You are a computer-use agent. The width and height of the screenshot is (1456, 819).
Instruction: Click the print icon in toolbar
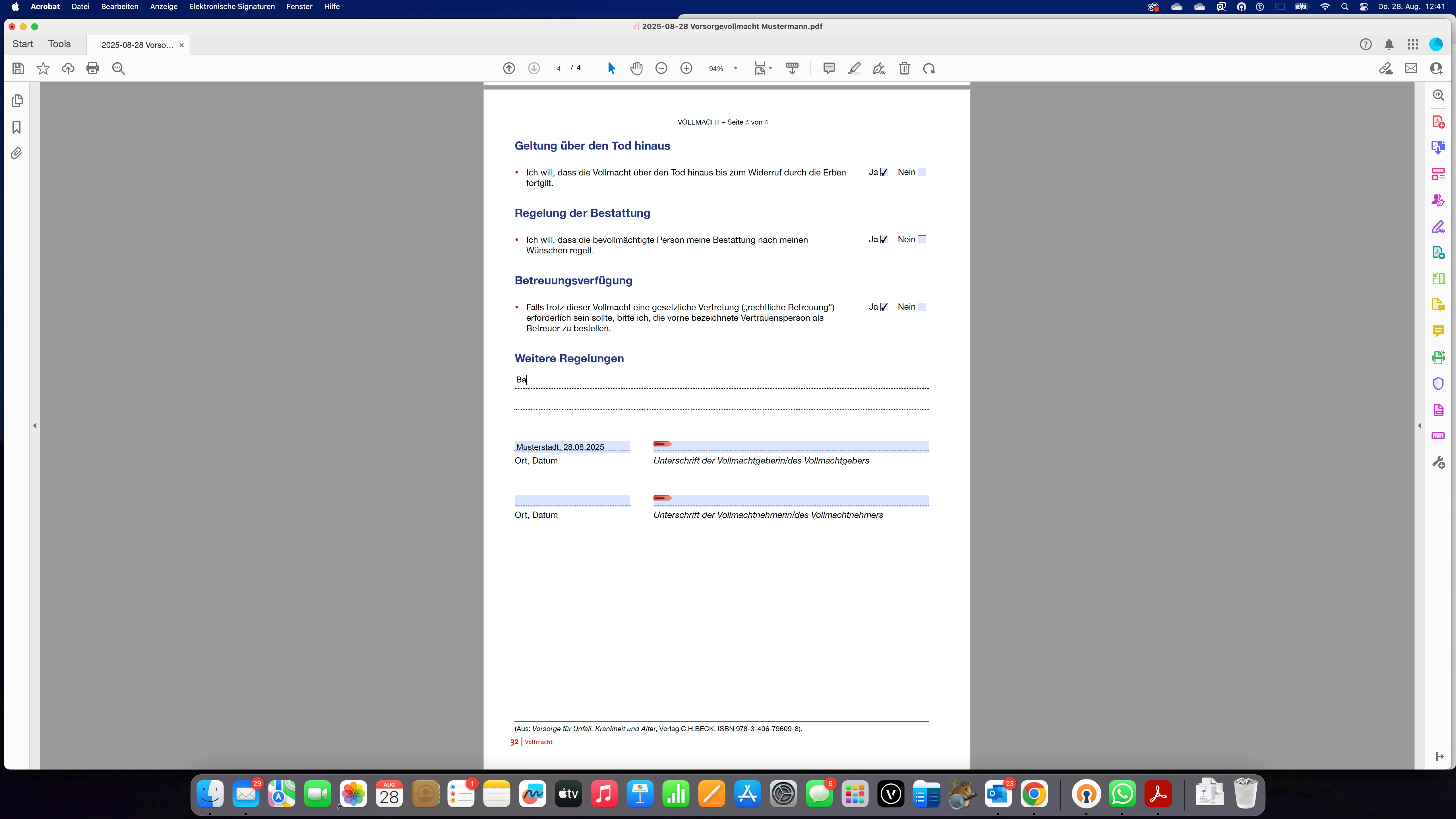coord(93,68)
